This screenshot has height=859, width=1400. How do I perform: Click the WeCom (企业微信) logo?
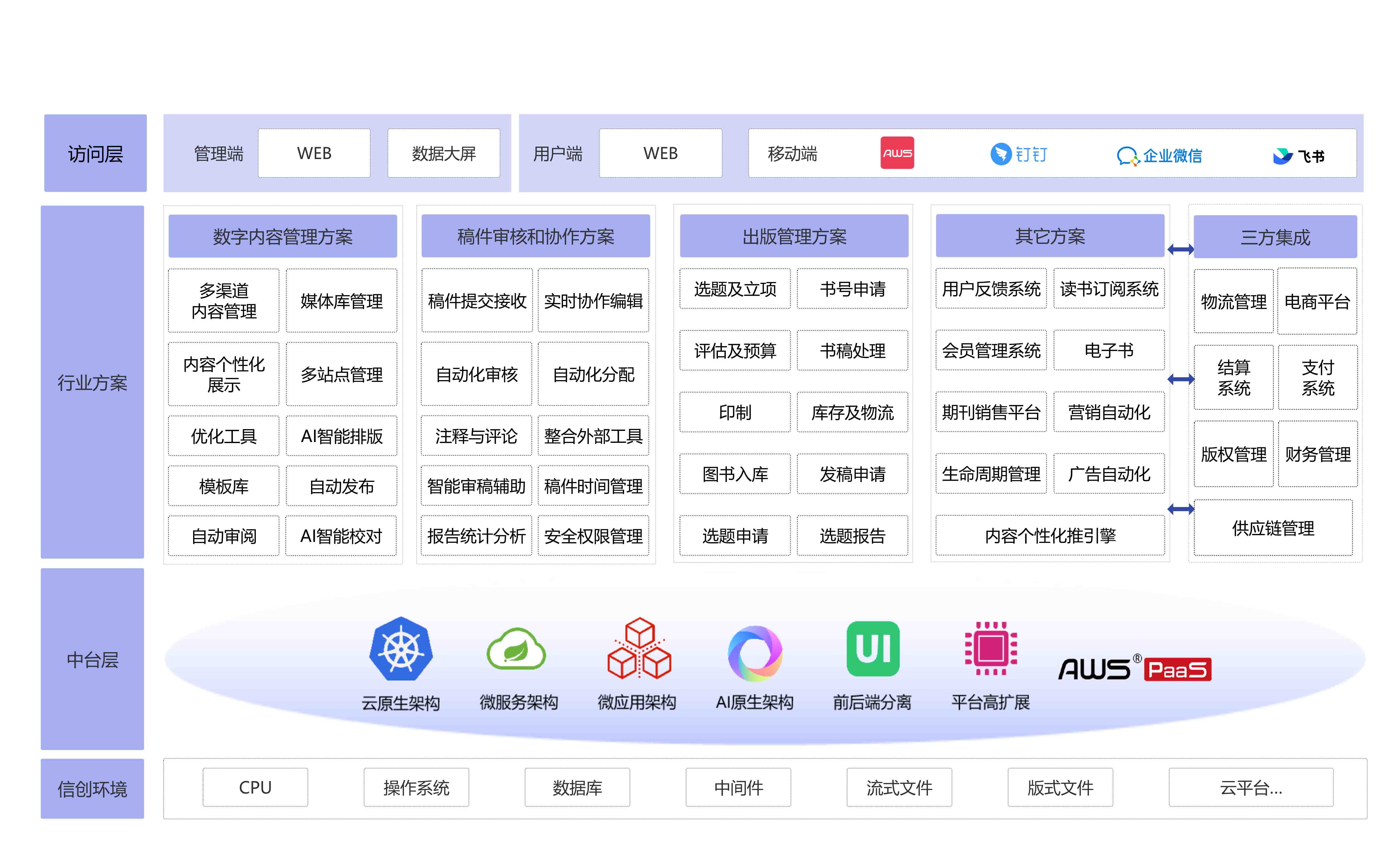point(1159,155)
